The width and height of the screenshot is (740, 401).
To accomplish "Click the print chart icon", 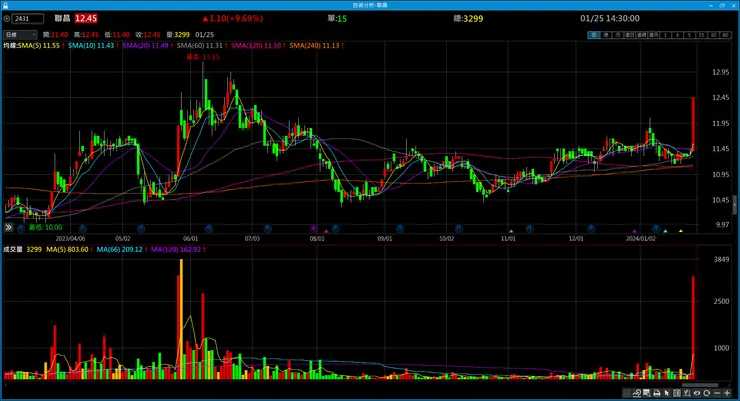I will click(x=656, y=393).
